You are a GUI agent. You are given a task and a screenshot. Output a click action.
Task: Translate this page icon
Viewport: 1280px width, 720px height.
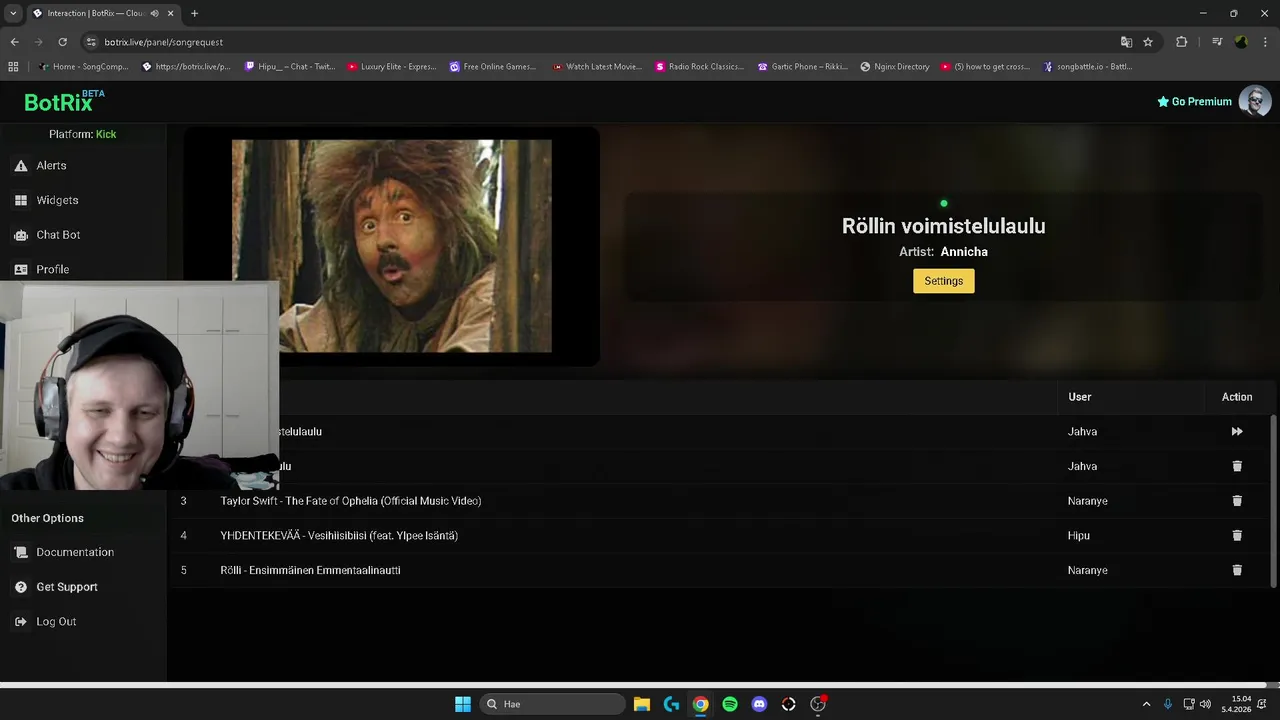1126,42
